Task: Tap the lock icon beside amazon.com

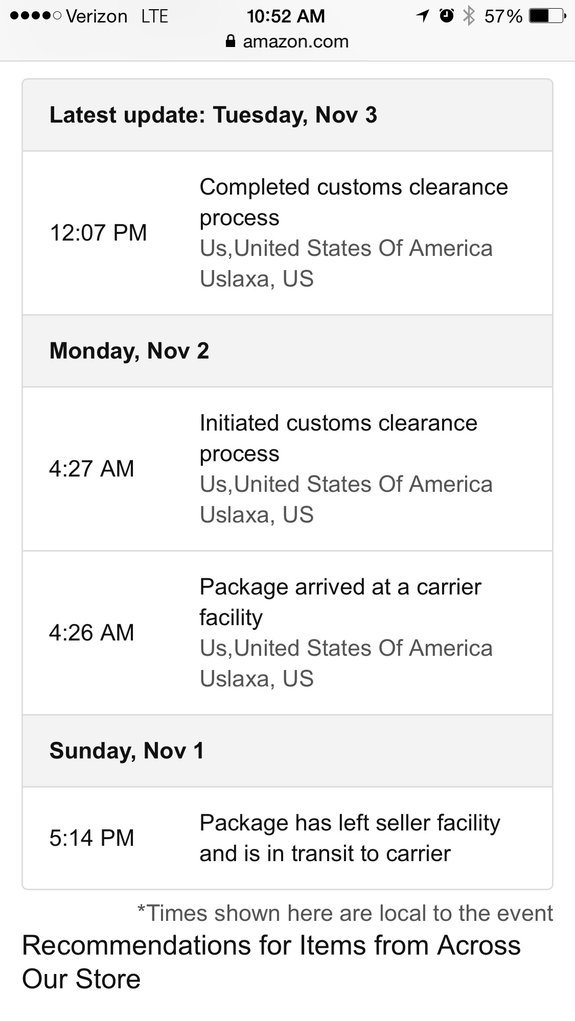Action: (x=229, y=42)
